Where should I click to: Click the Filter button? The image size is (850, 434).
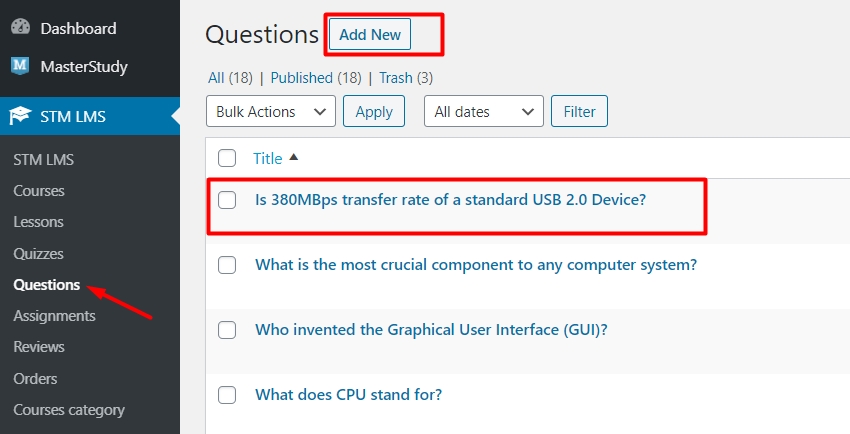click(x=579, y=112)
